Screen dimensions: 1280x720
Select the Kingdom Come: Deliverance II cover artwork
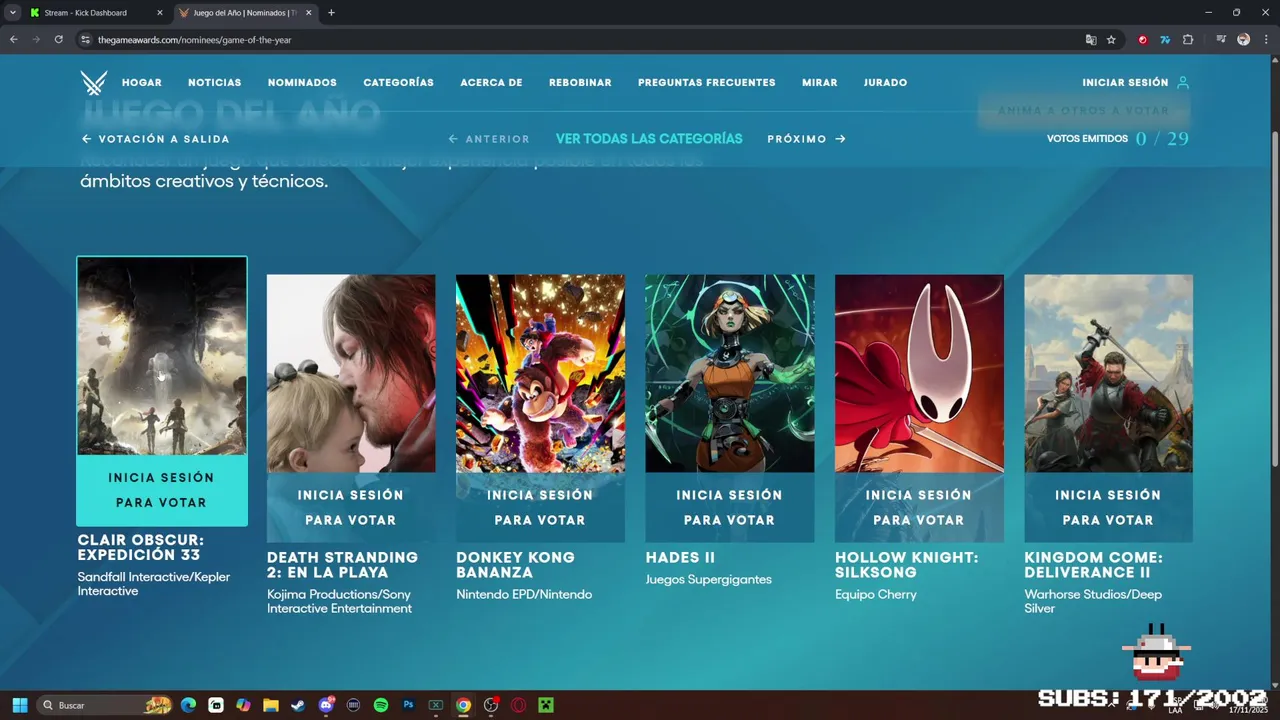[x=1108, y=373]
